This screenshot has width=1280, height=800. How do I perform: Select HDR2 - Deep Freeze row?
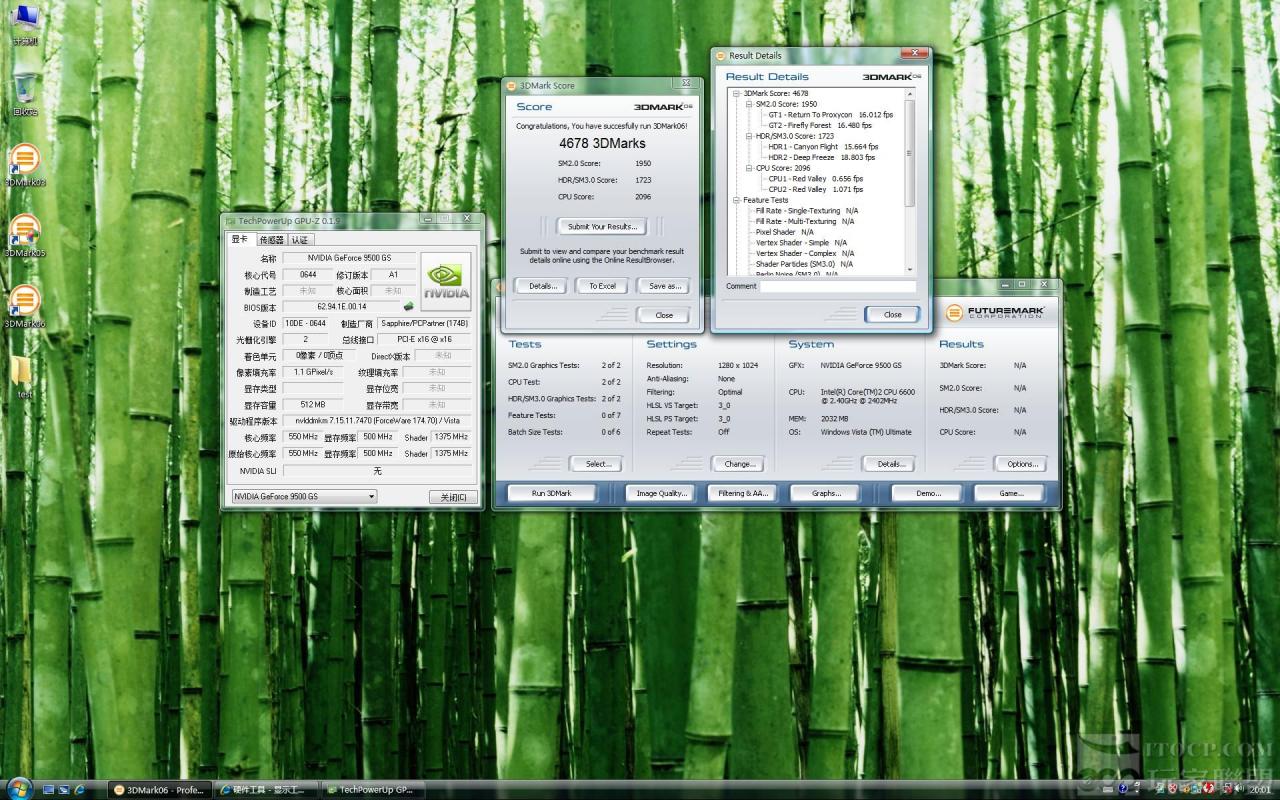pos(821,157)
